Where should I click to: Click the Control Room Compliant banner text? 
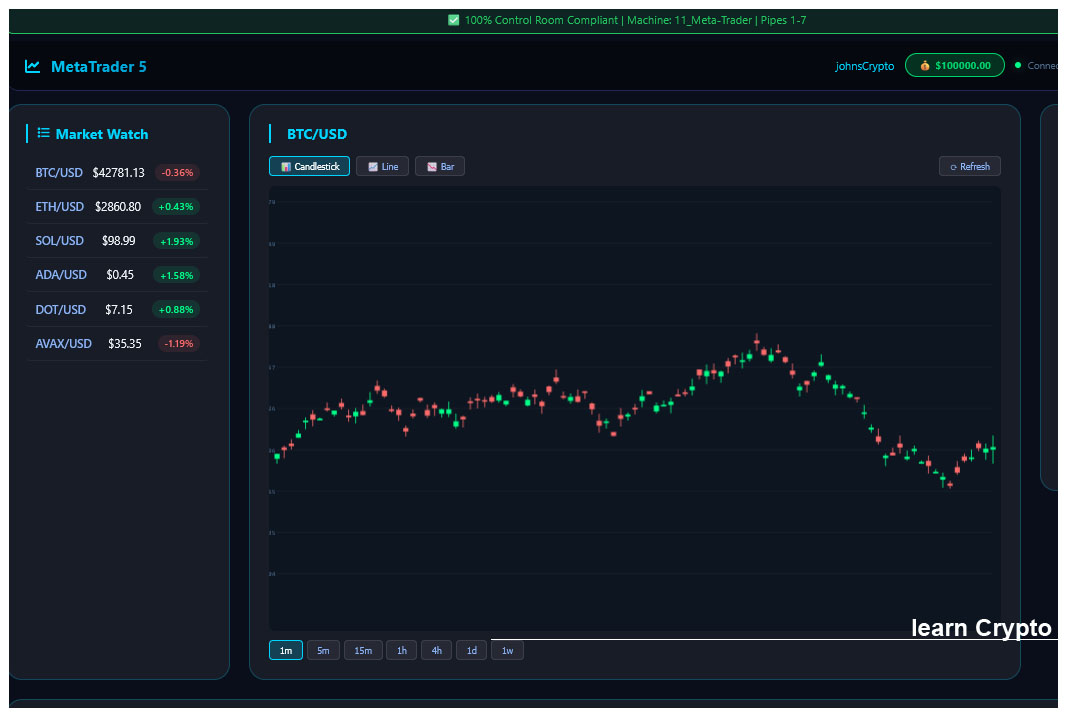tap(636, 20)
